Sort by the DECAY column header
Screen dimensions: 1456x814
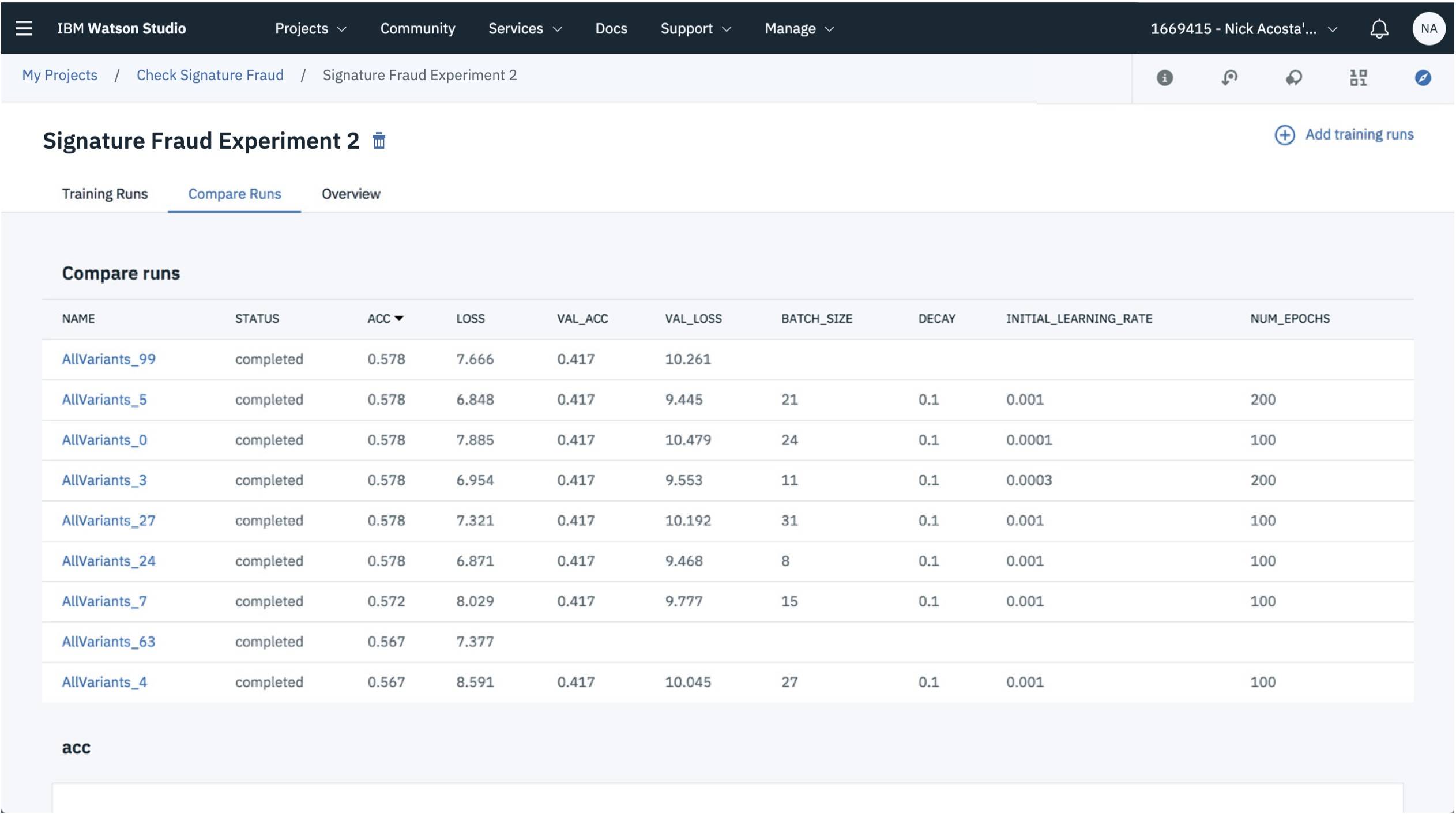point(936,318)
